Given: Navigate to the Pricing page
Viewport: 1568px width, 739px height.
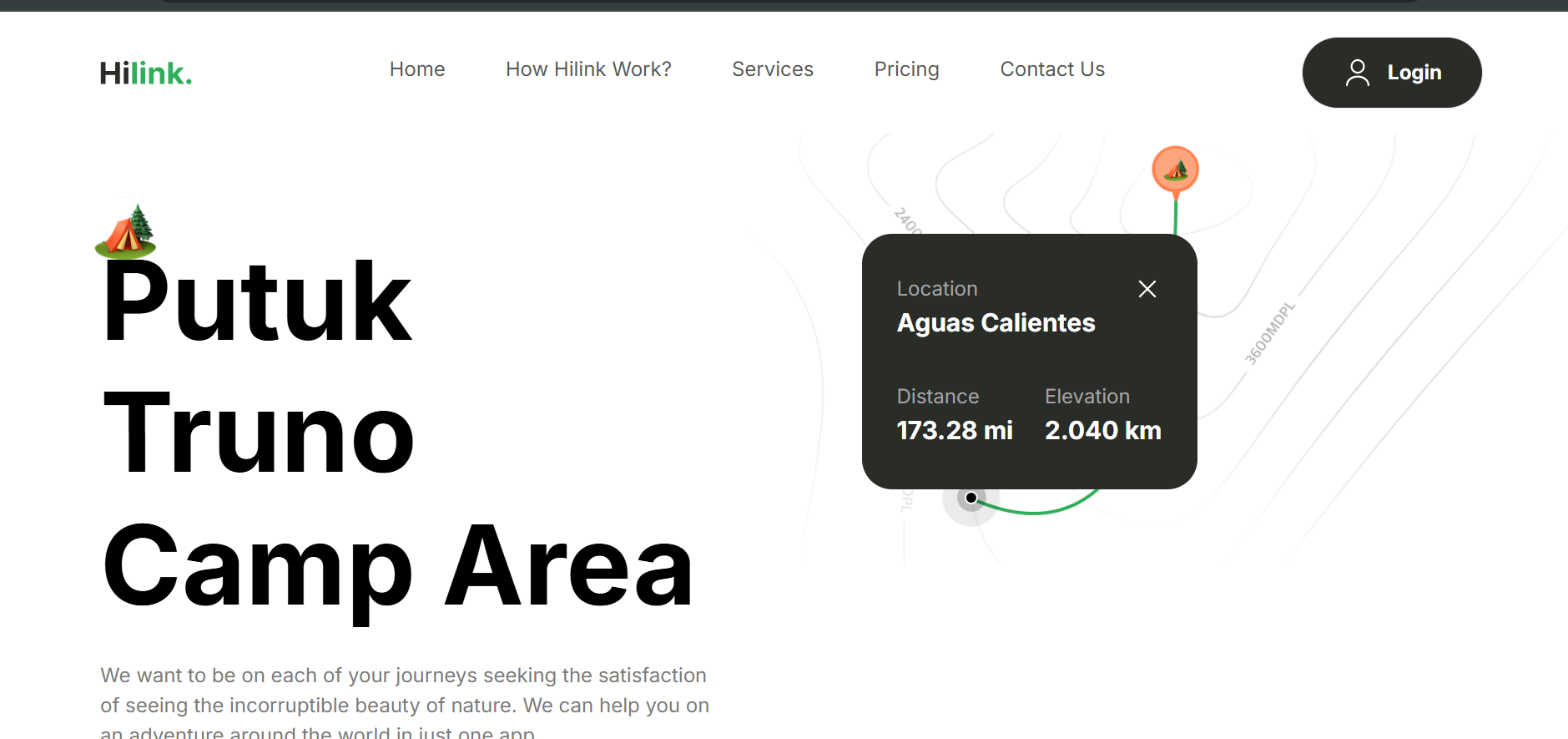Looking at the screenshot, I should pyautogui.click(x=906, y=69).
